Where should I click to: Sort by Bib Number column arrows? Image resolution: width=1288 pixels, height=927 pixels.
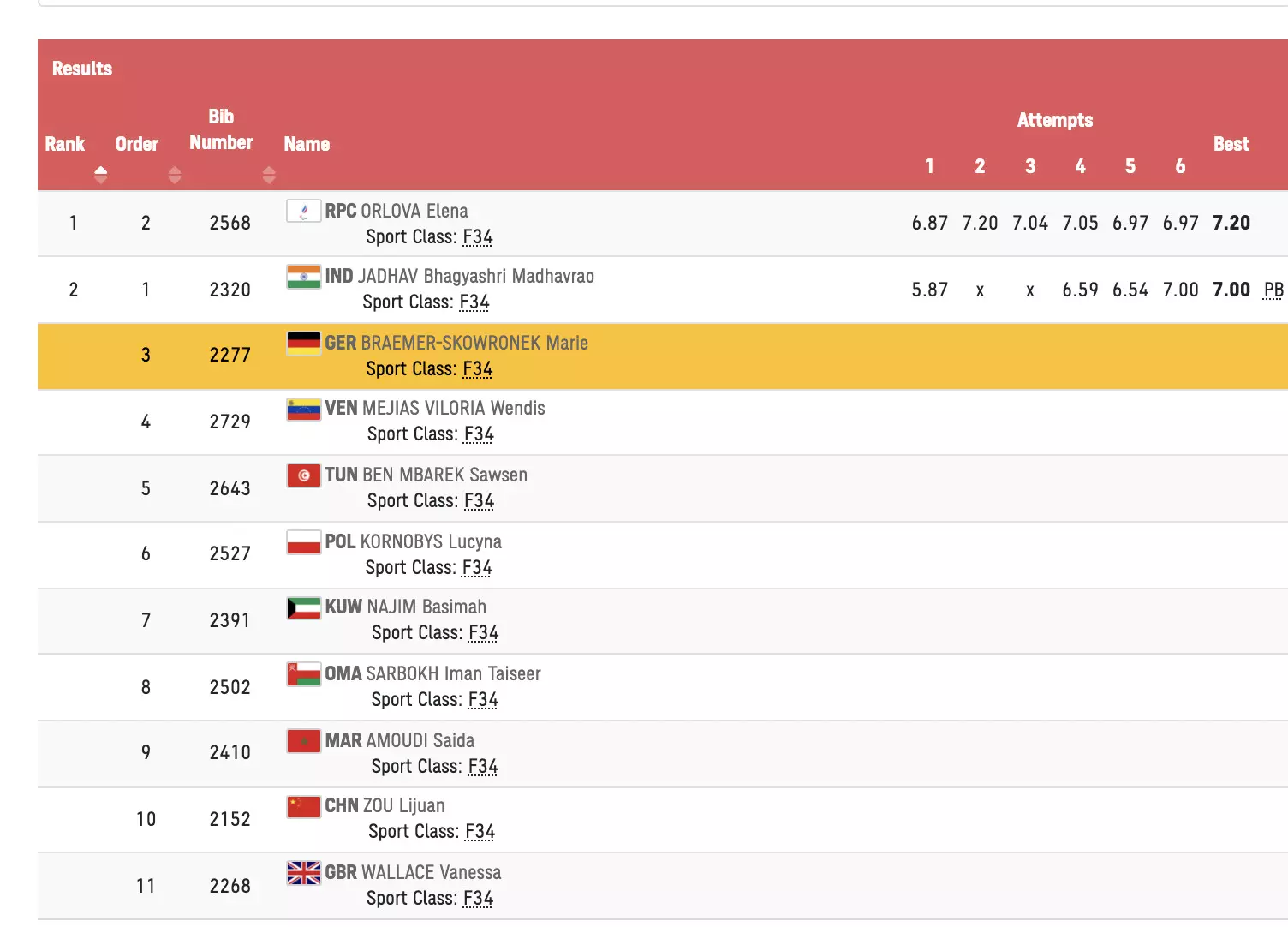269,175
